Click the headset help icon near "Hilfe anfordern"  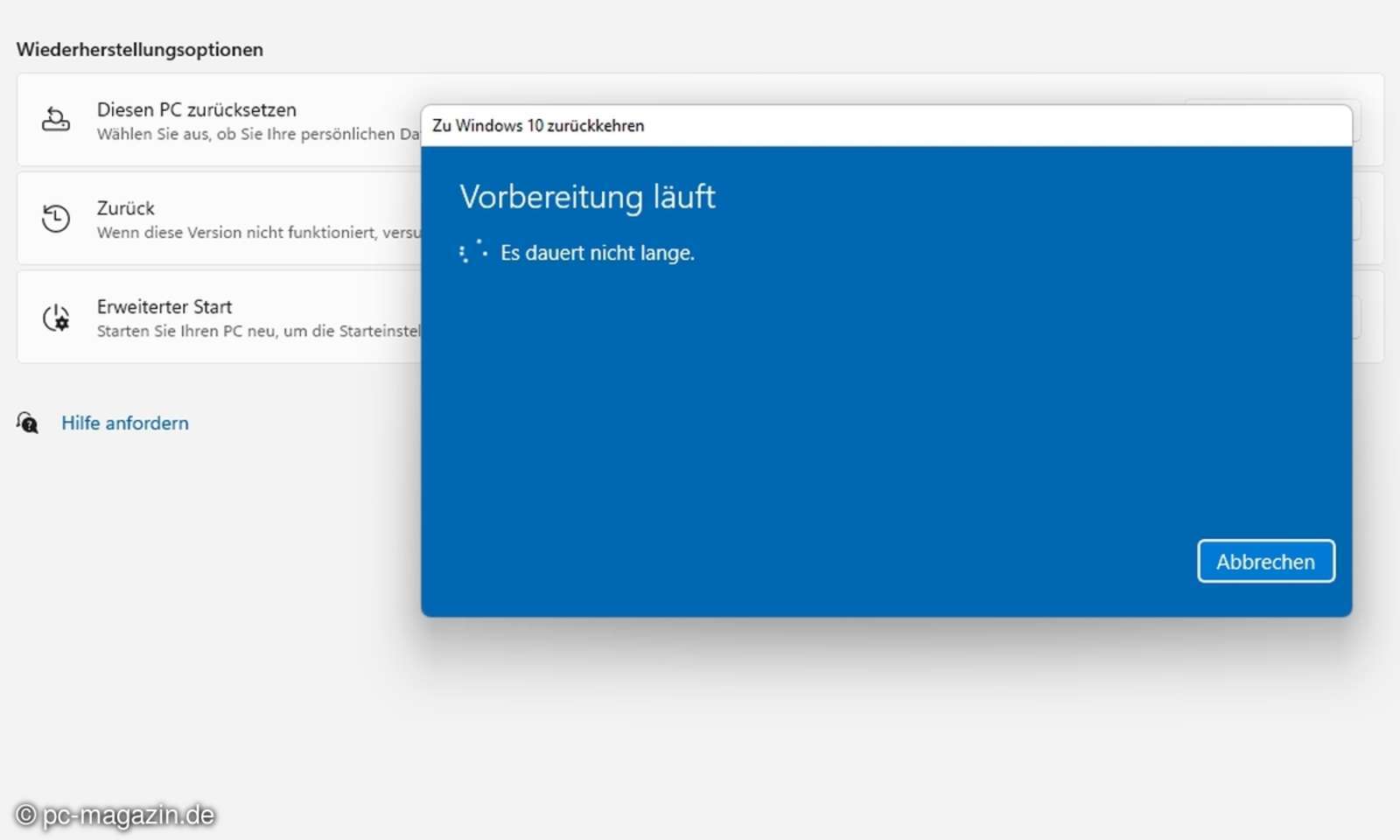point(27,423)
